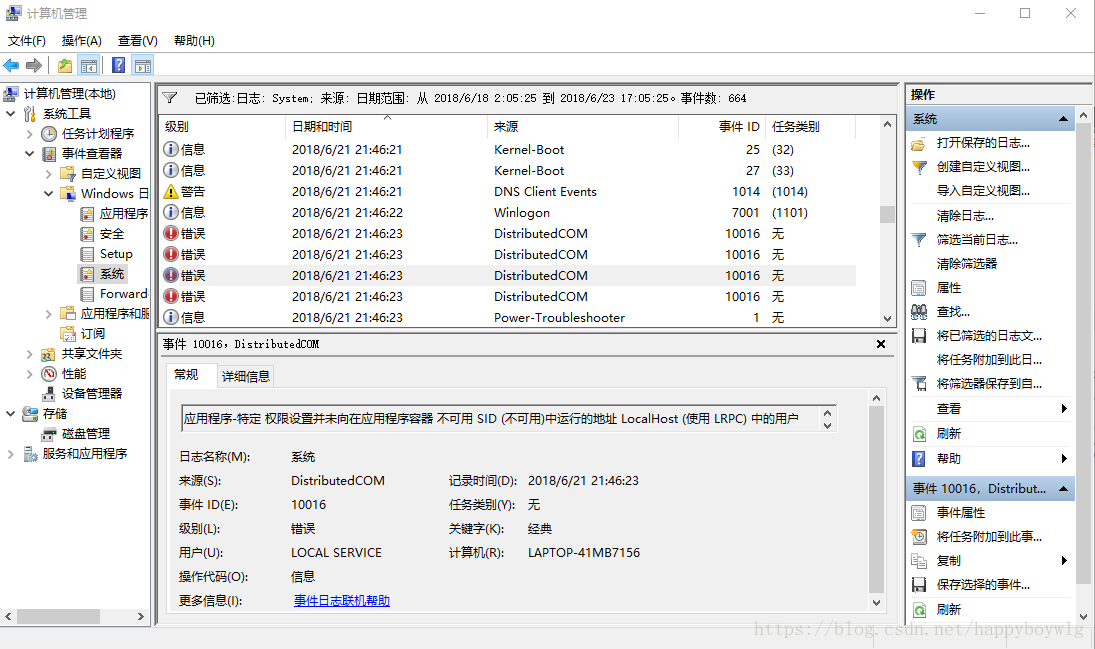Sort events by 日期和时间 column header
The image size is (1095, 649).
coord(385,126)
